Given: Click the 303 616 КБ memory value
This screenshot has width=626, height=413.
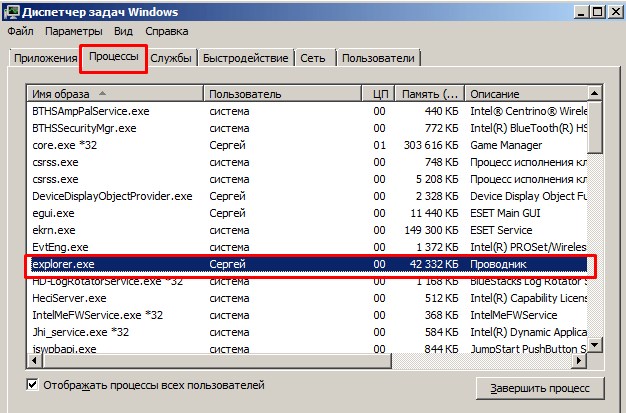Looking at the screenshot, I should (431, 145).
